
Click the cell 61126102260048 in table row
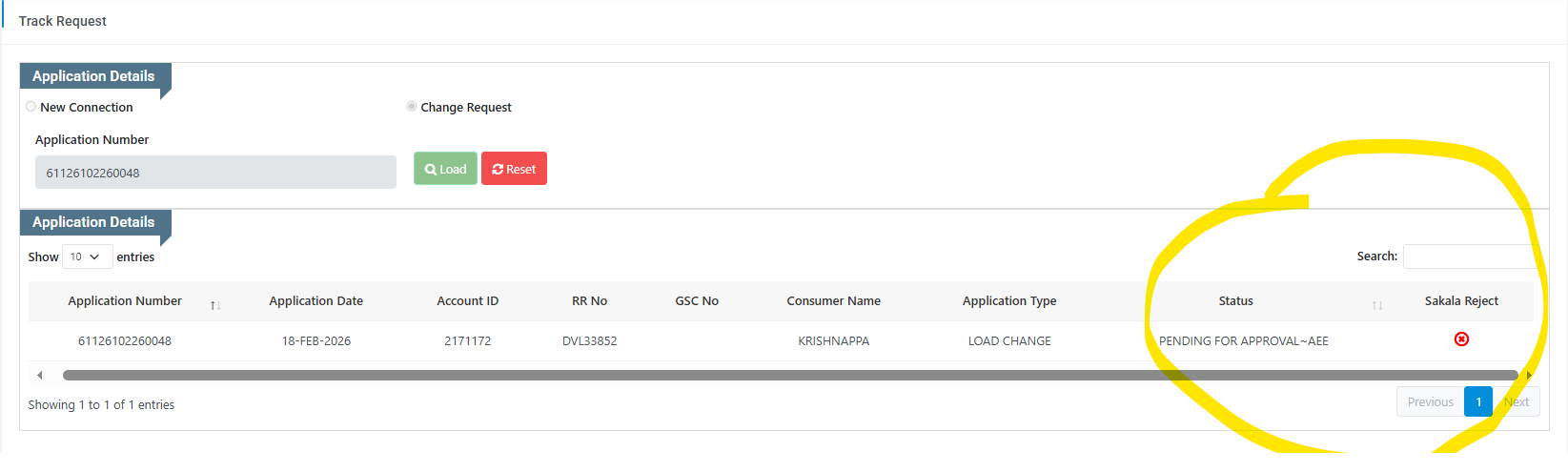point(125,340)
